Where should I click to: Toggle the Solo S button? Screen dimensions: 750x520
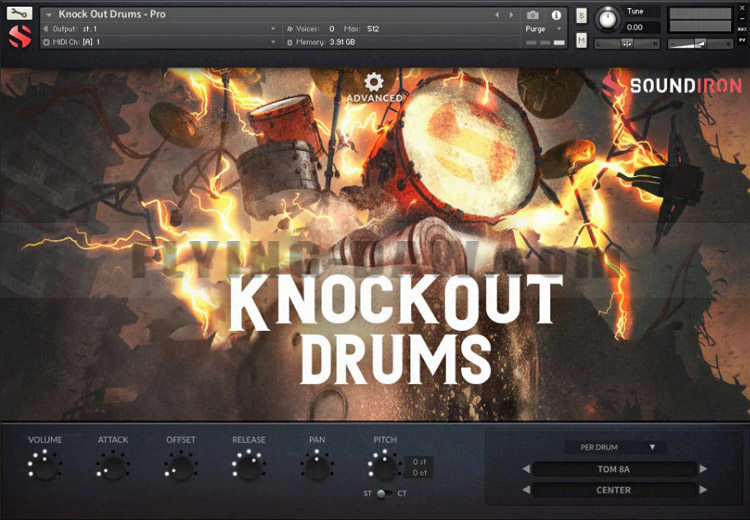pos(581,15)
